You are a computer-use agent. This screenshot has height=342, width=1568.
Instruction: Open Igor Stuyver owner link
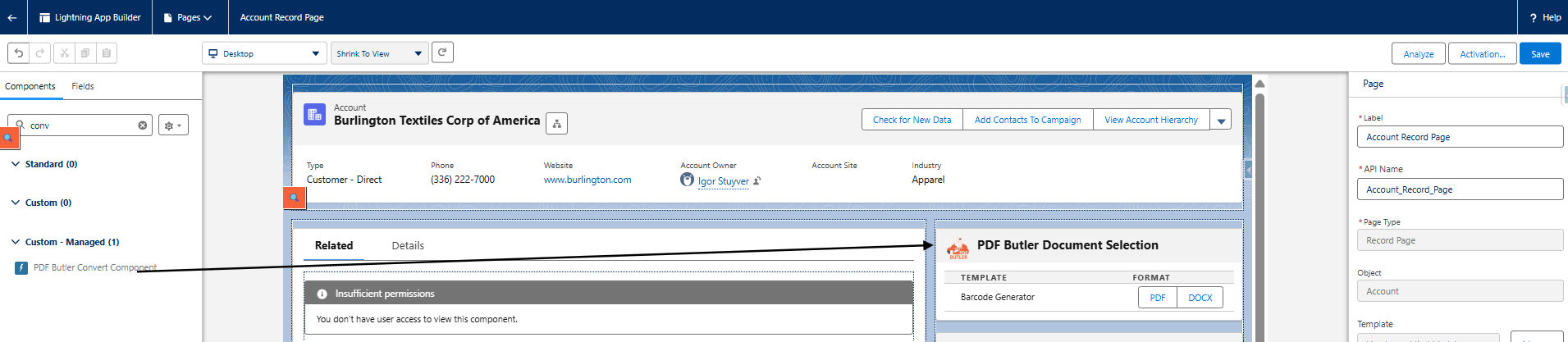[723, 181]
